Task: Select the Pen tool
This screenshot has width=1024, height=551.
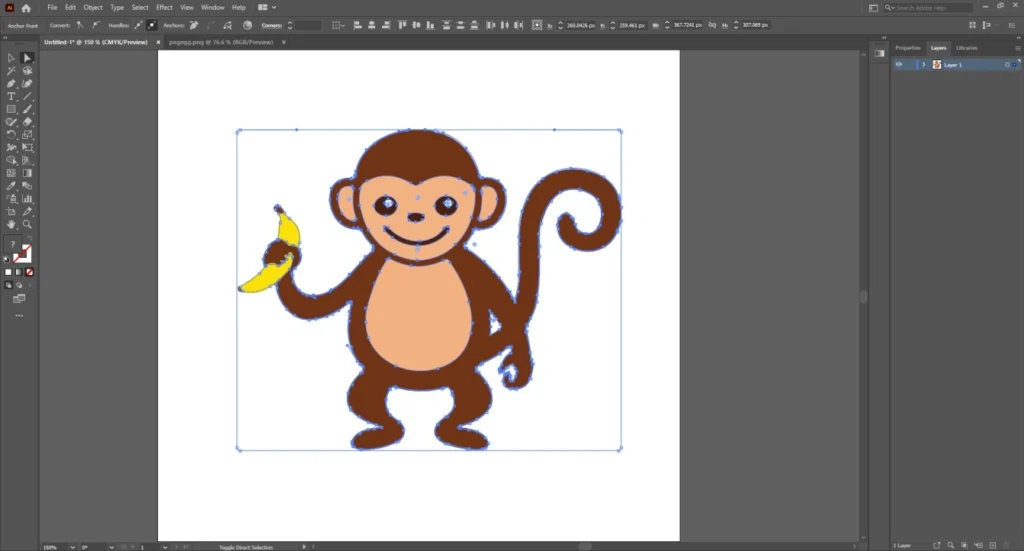Action: click(x=11, y=84)
